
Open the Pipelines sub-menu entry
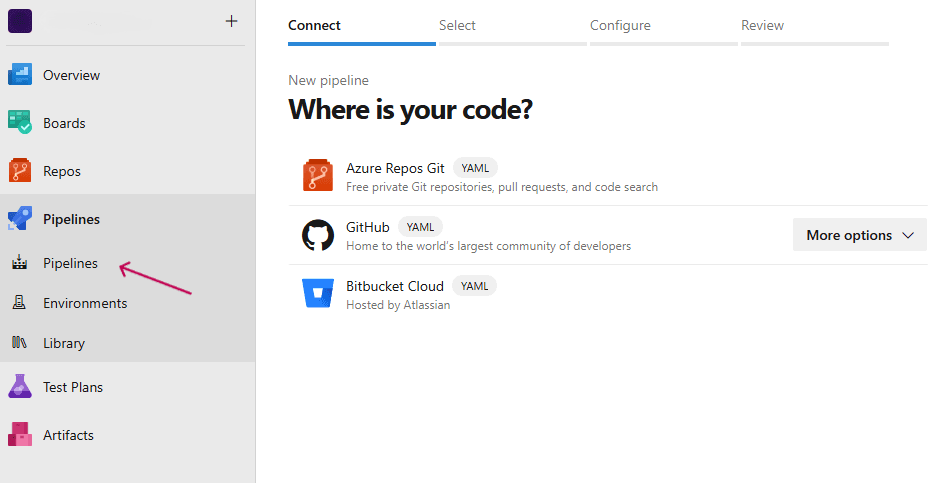[70, 263]
